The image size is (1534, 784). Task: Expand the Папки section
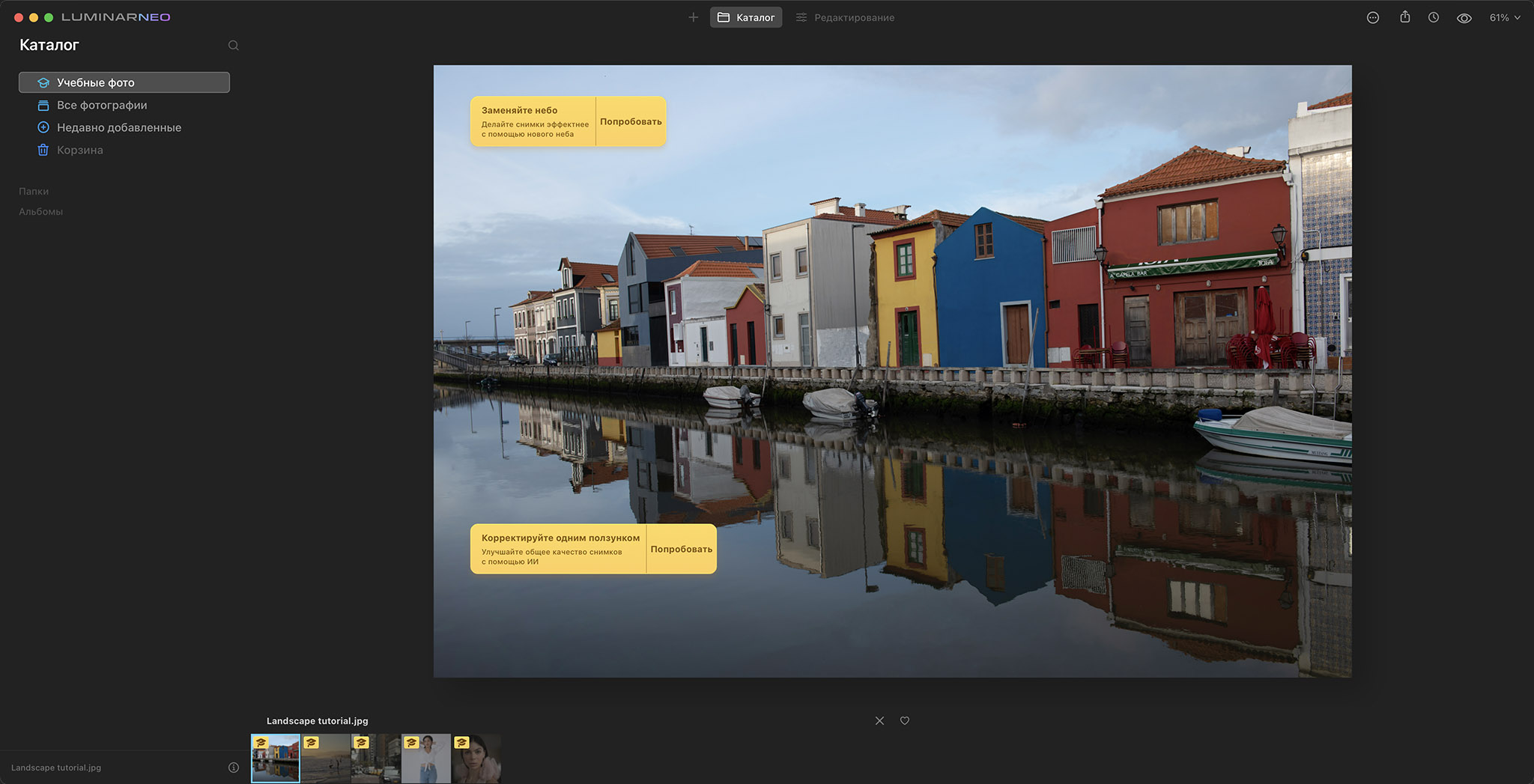point(33,191)
